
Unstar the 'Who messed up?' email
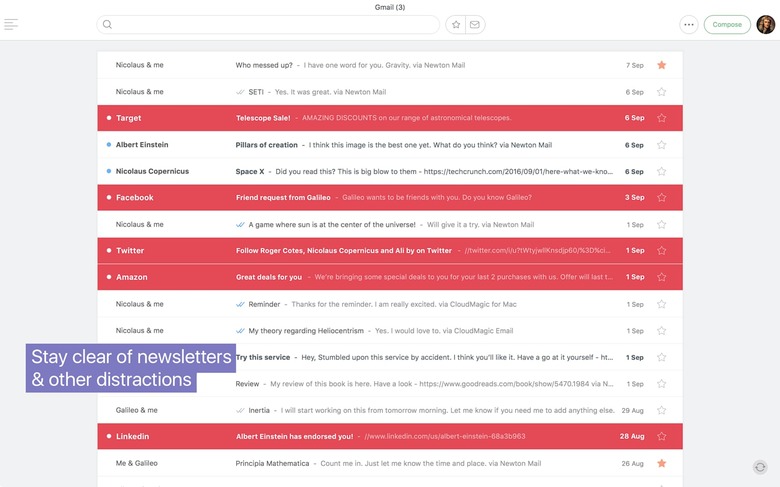point(661,65)
